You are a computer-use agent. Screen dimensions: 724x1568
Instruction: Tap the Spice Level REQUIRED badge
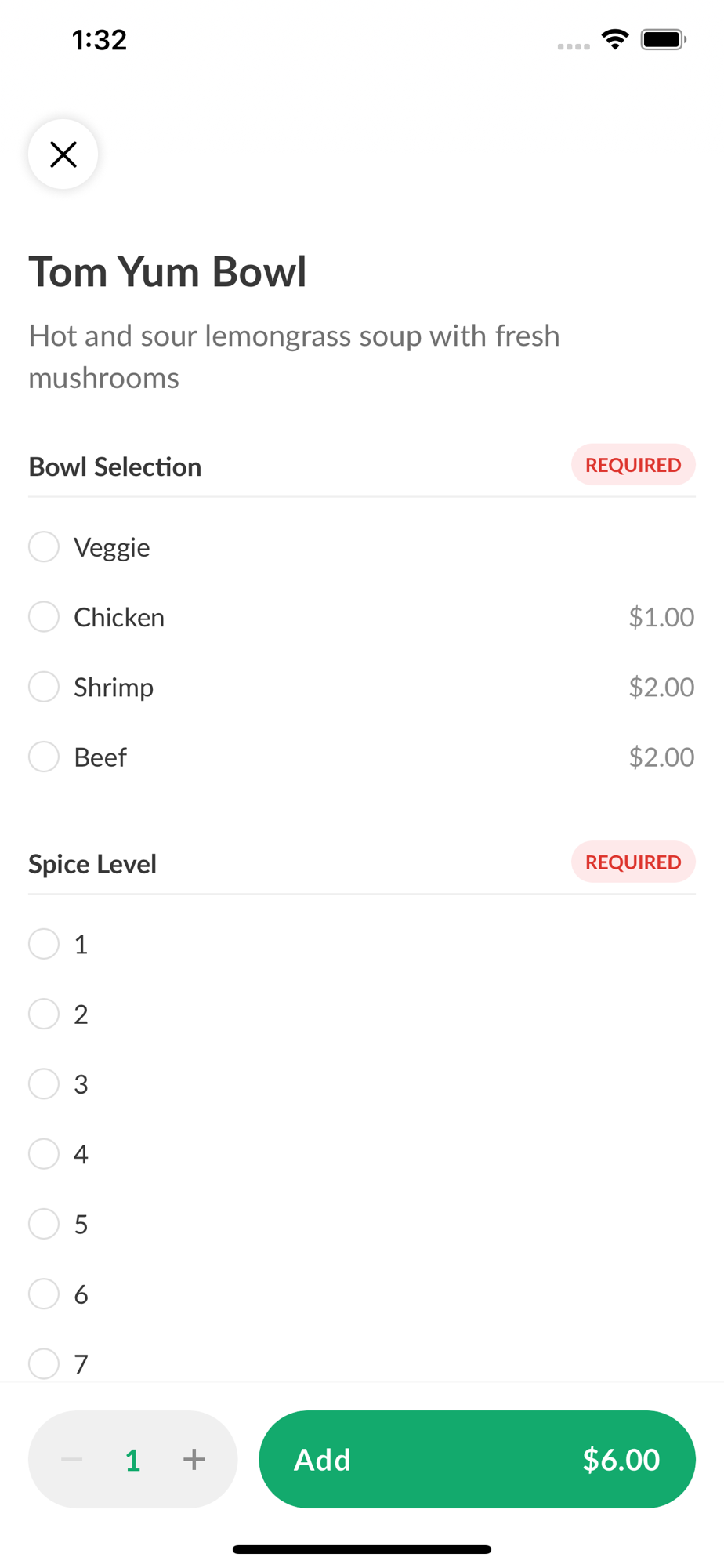[x=633, y=862]
